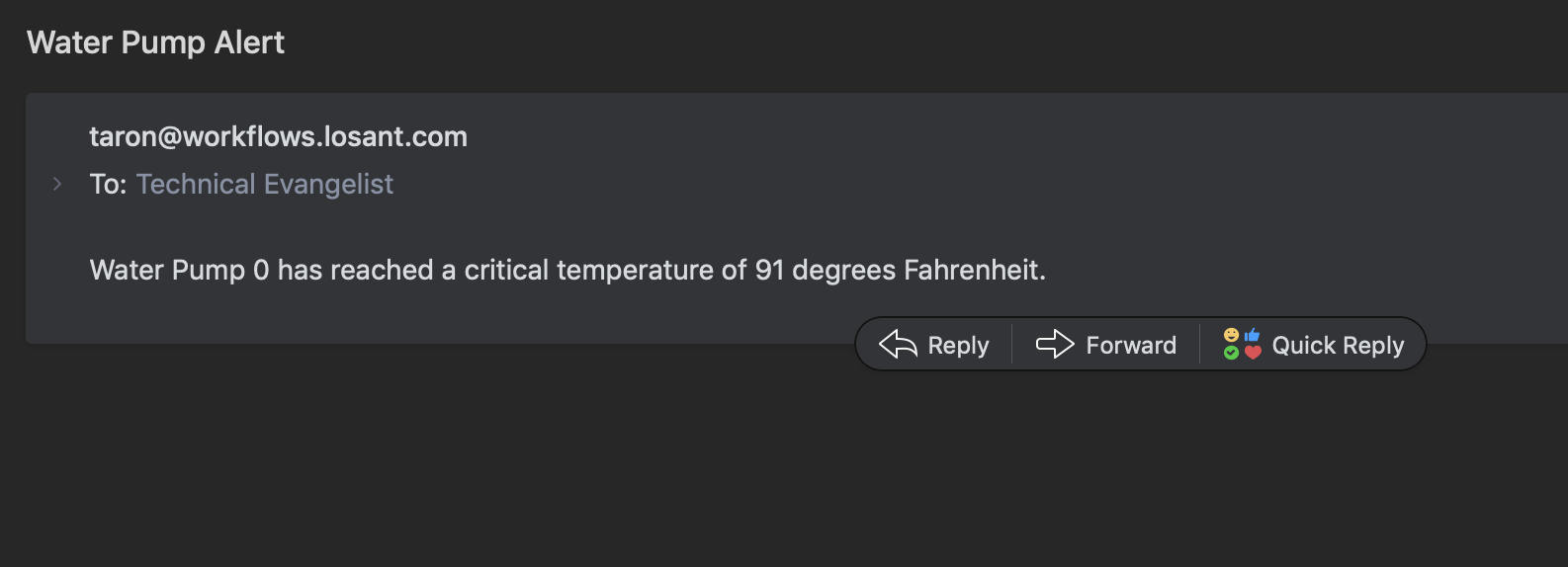Click the Water Pump Alert subject title

pyautogui.click(x=155, y=42)
